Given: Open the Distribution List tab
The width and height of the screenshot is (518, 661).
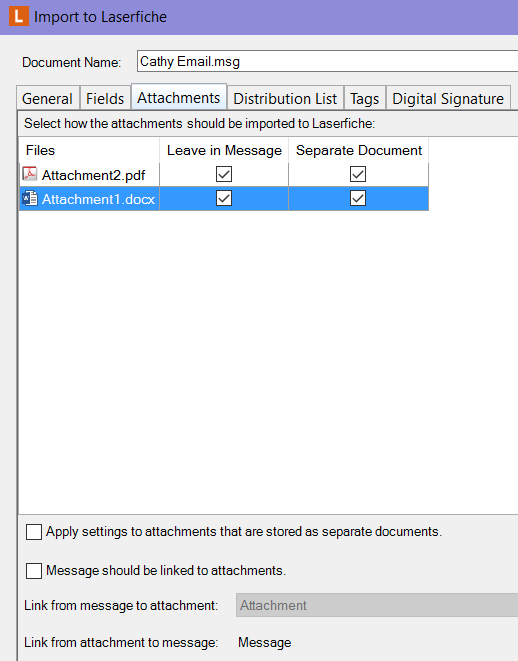Looking at the screenshot, I should click(285, 99).
